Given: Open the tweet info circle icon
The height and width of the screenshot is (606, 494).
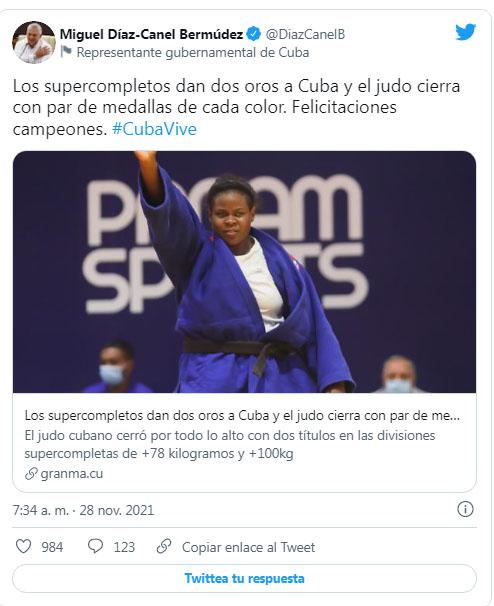Looking at the screenshot, I should 465,509.
